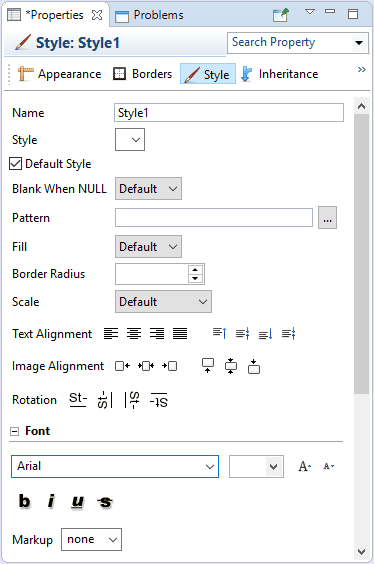The width and height of the screenshot is (374, 564).
Task: Justify the text alignment
Action: [x=180, y=334]
